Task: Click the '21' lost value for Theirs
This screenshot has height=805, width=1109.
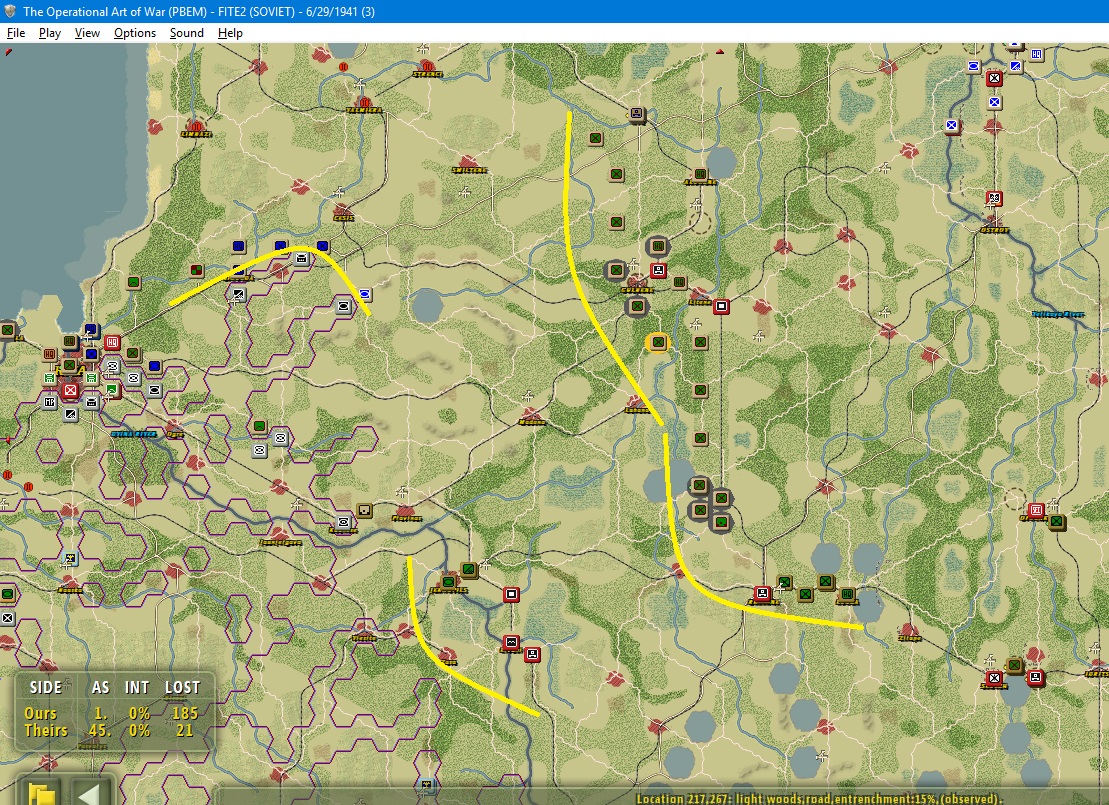Action: 185,730
